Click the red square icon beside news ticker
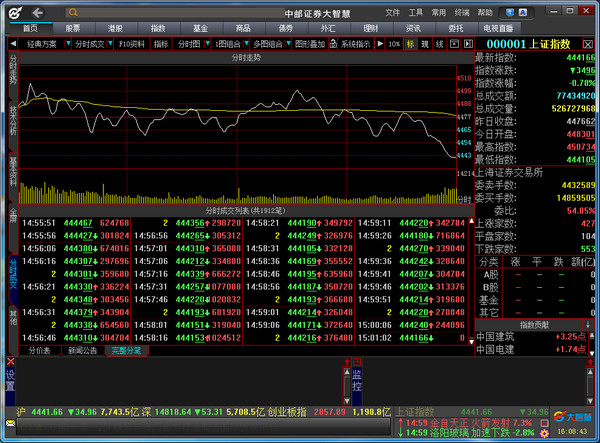600x443 pixels. [x=544, y=423]
